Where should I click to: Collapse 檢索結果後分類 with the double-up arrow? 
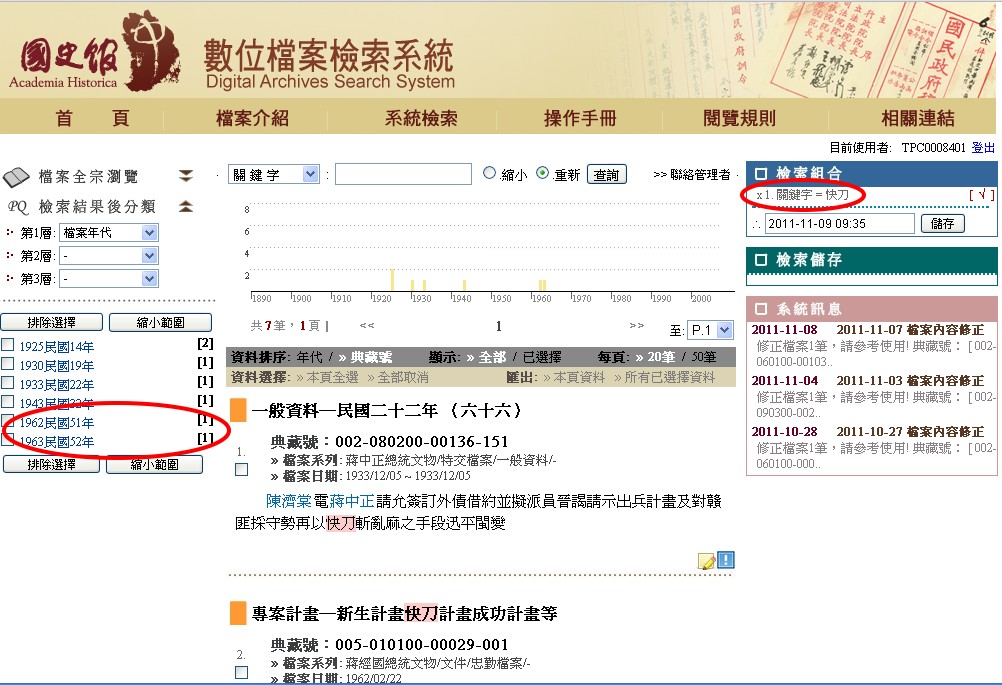point(186,207)
